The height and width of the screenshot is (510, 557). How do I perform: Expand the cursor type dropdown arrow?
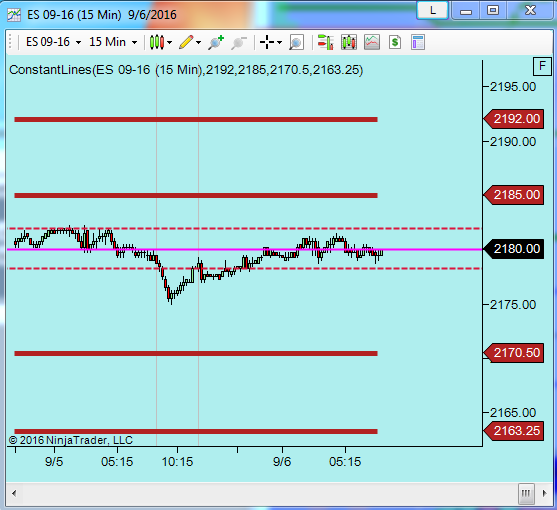tap(280, 43)
